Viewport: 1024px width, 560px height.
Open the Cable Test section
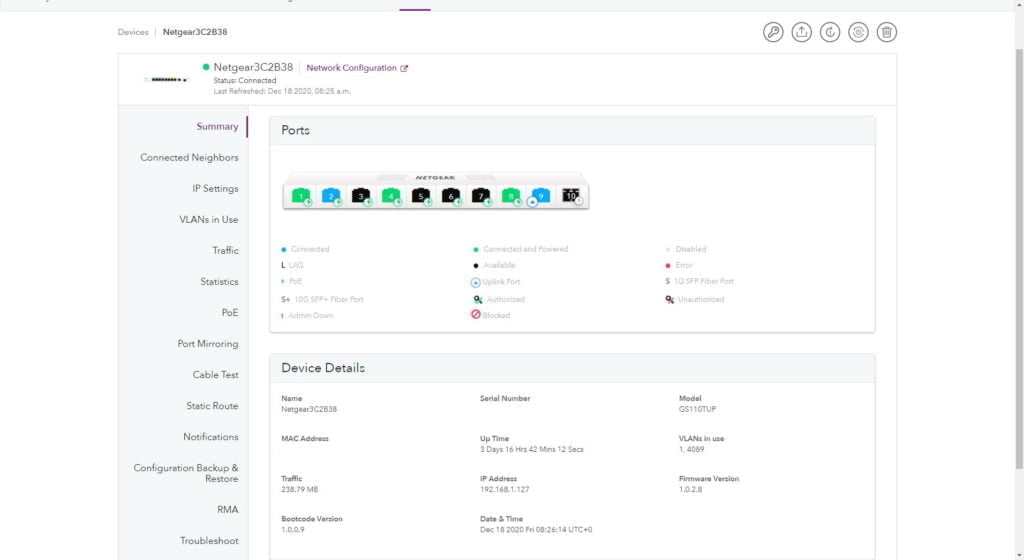(215, 374)
